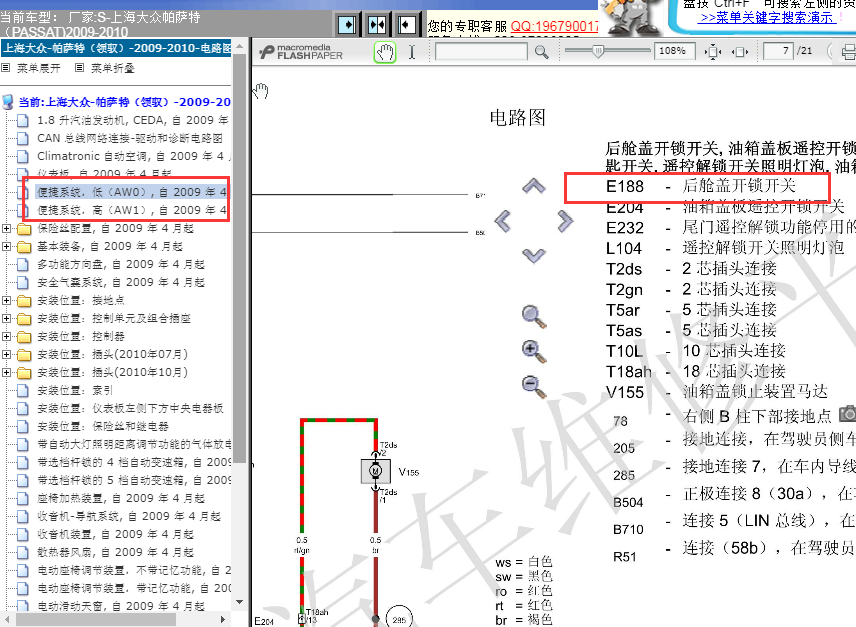Click the tree panel horizontal scrollbar
856x627 pixels.
point(96,619)
